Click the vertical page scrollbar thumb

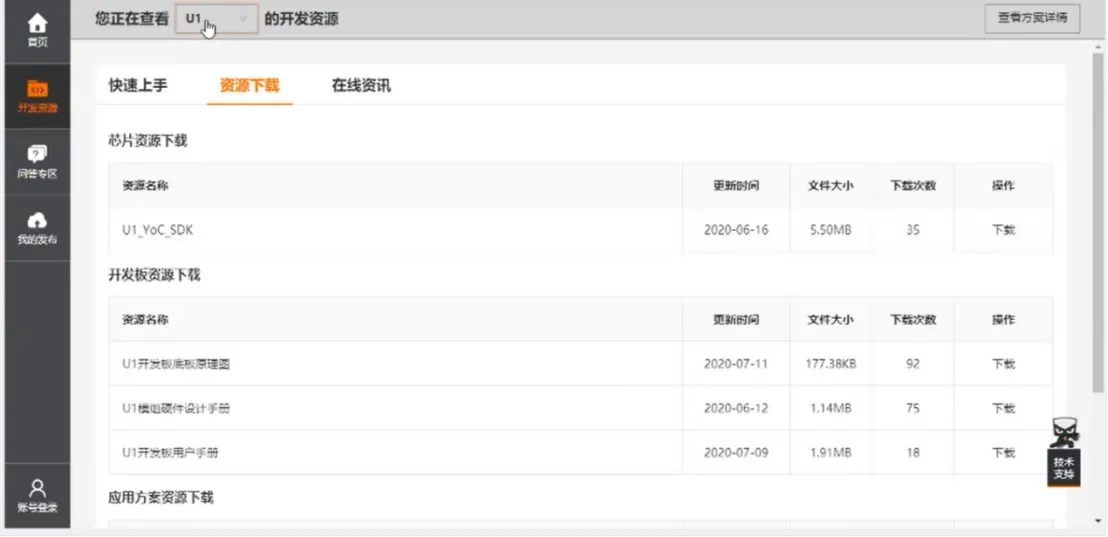pyautogui.click(x=1097, y=223)
